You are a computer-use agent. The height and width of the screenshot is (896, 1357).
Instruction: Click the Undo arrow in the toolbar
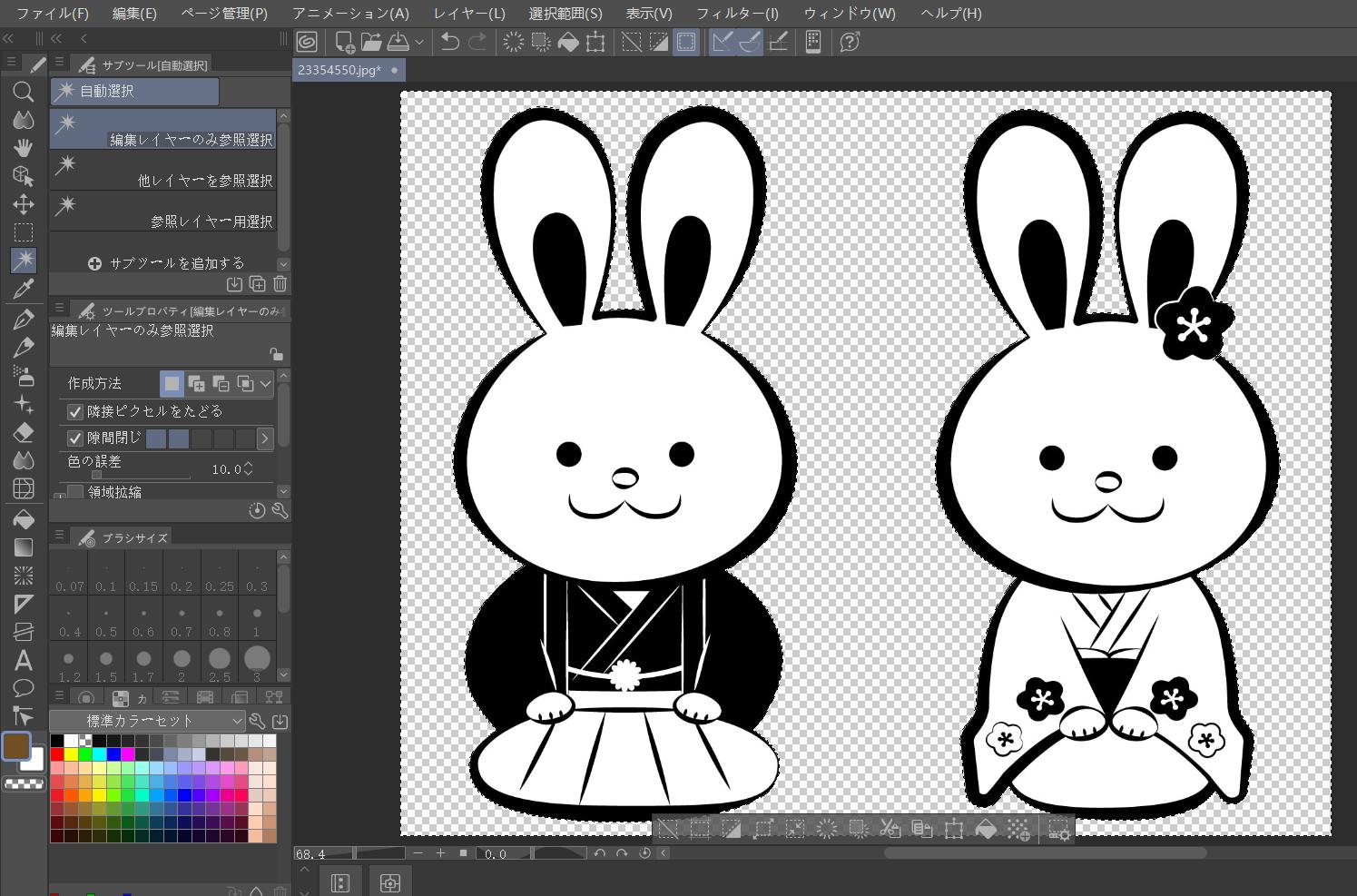coord(449,42)
